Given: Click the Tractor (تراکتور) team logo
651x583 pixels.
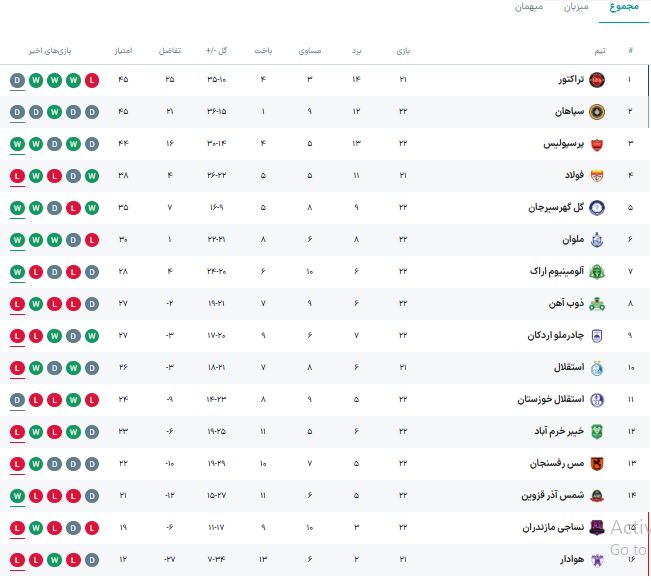Looking at the screenshot, I should coord(597,80).
